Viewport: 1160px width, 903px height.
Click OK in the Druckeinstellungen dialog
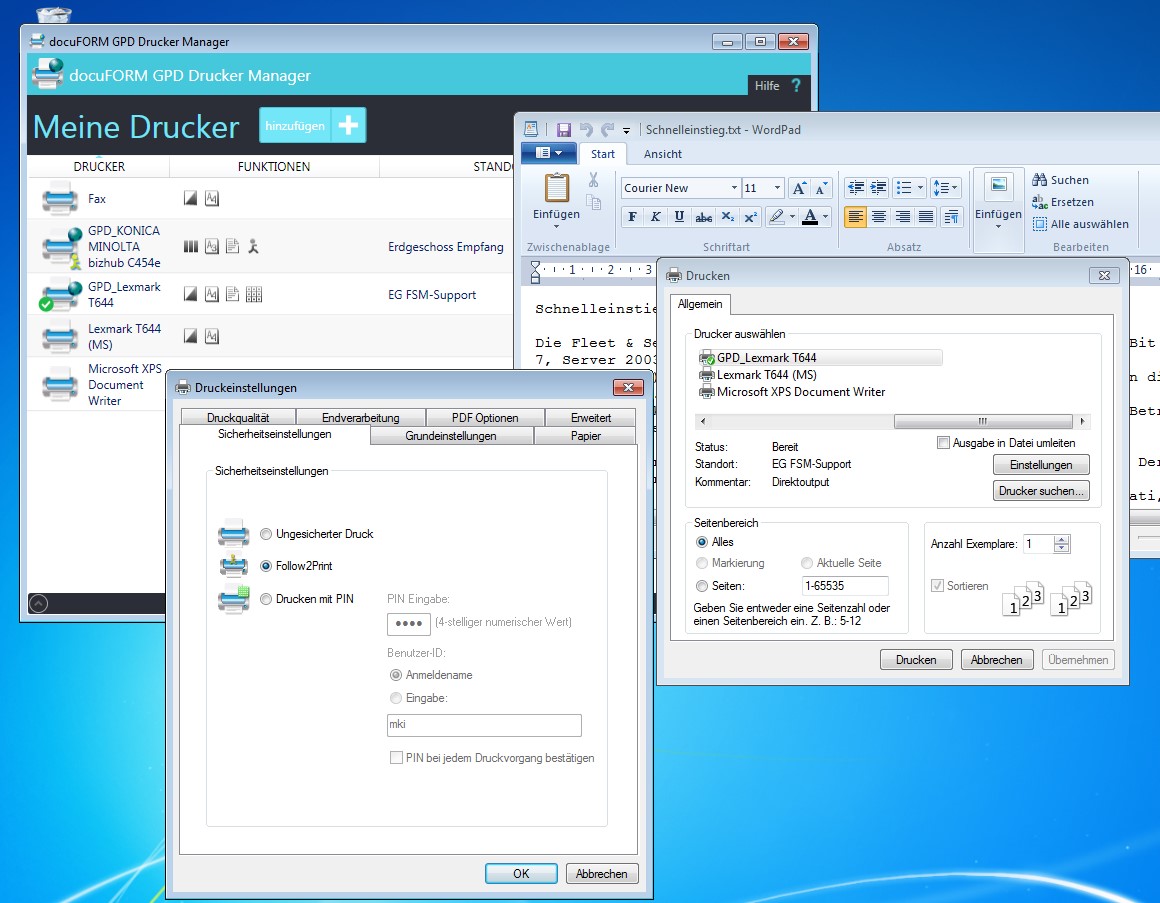(x=521, y=873)
